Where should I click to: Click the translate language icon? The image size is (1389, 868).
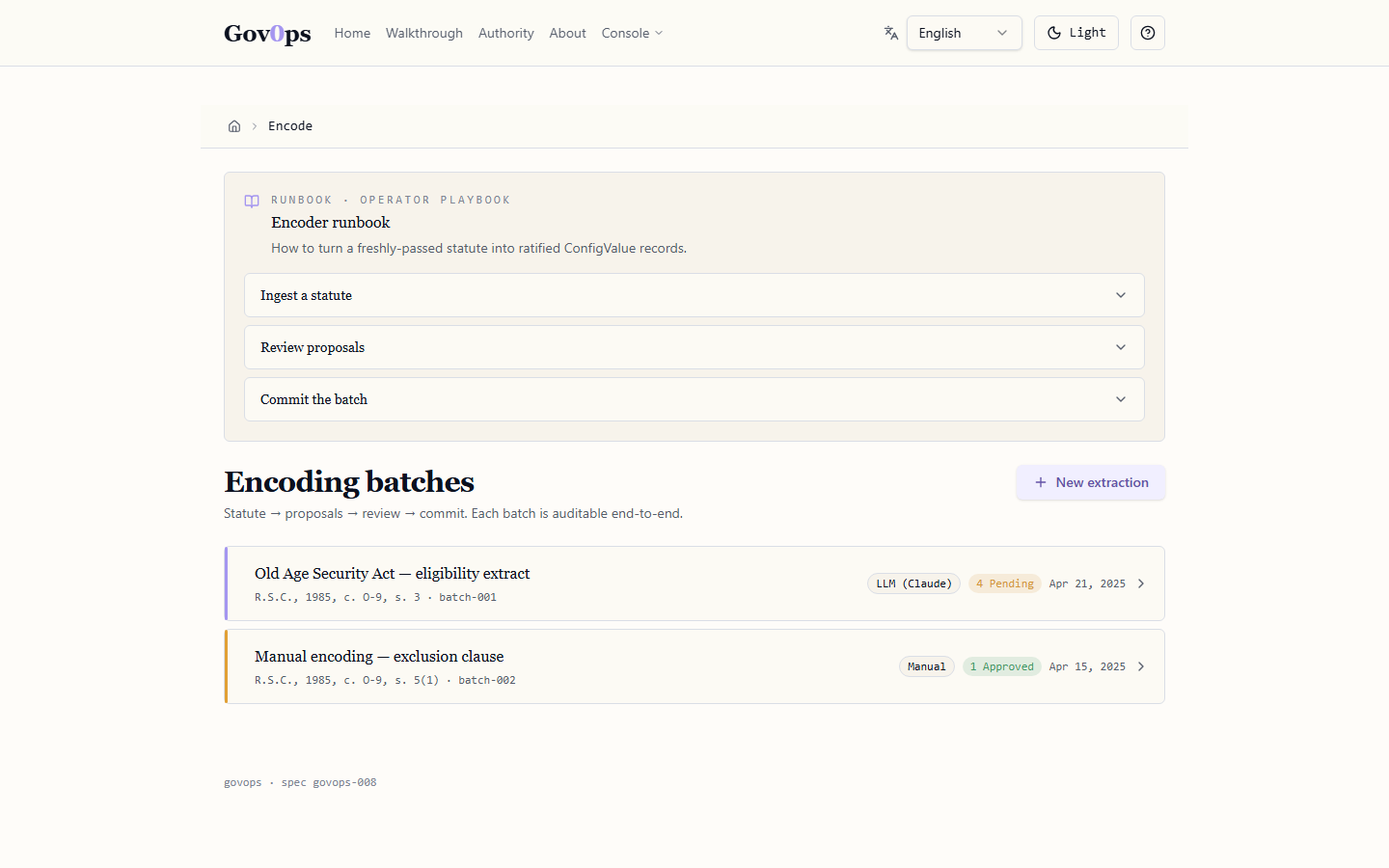click(891, 33)
